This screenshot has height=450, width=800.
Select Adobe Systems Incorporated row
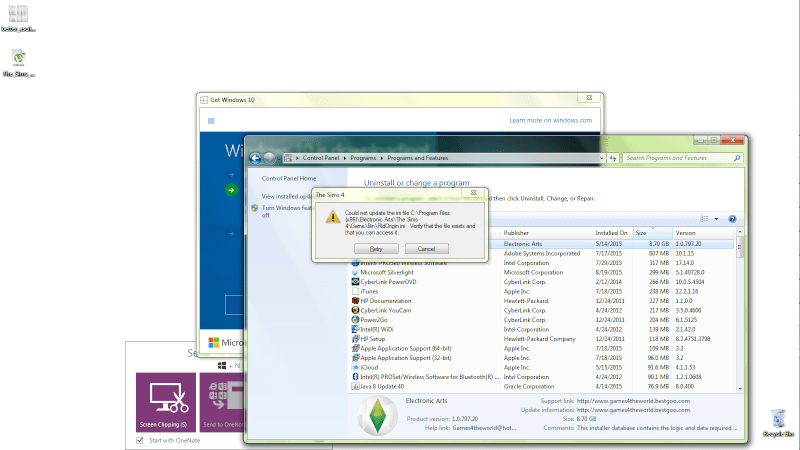[542, 254]
